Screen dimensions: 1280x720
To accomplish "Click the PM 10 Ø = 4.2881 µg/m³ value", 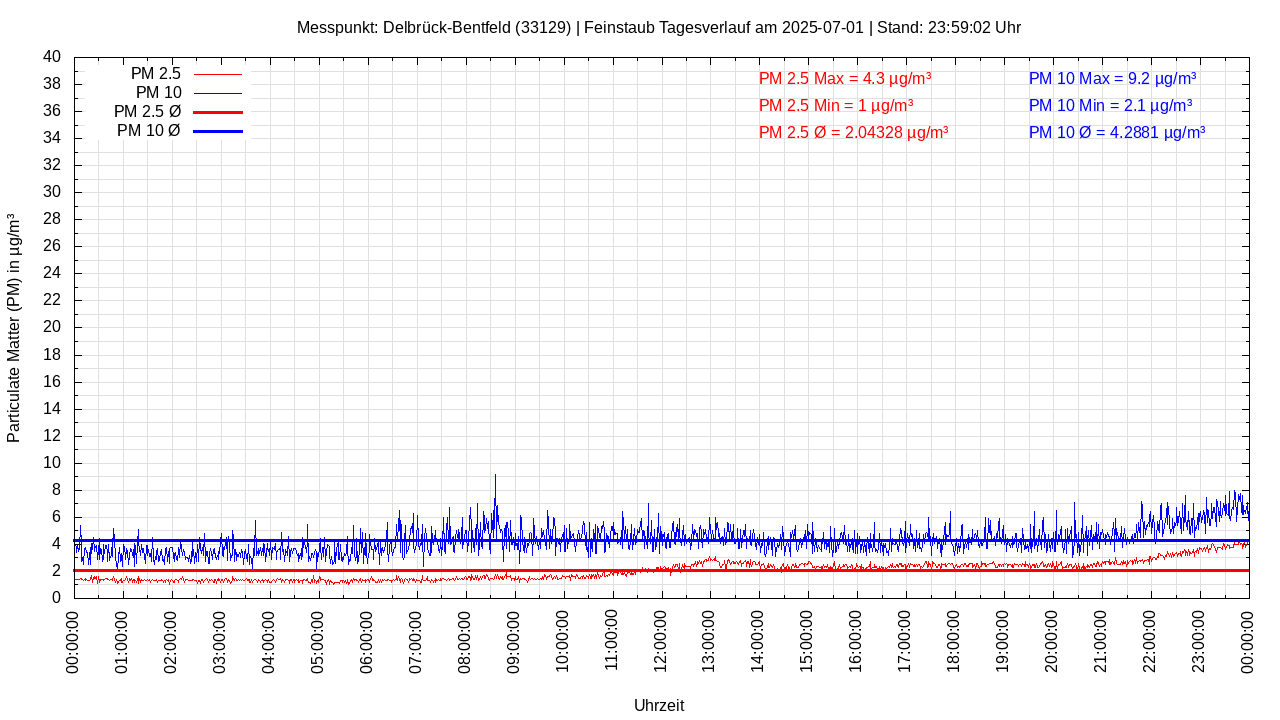I will click(1116, 132).
